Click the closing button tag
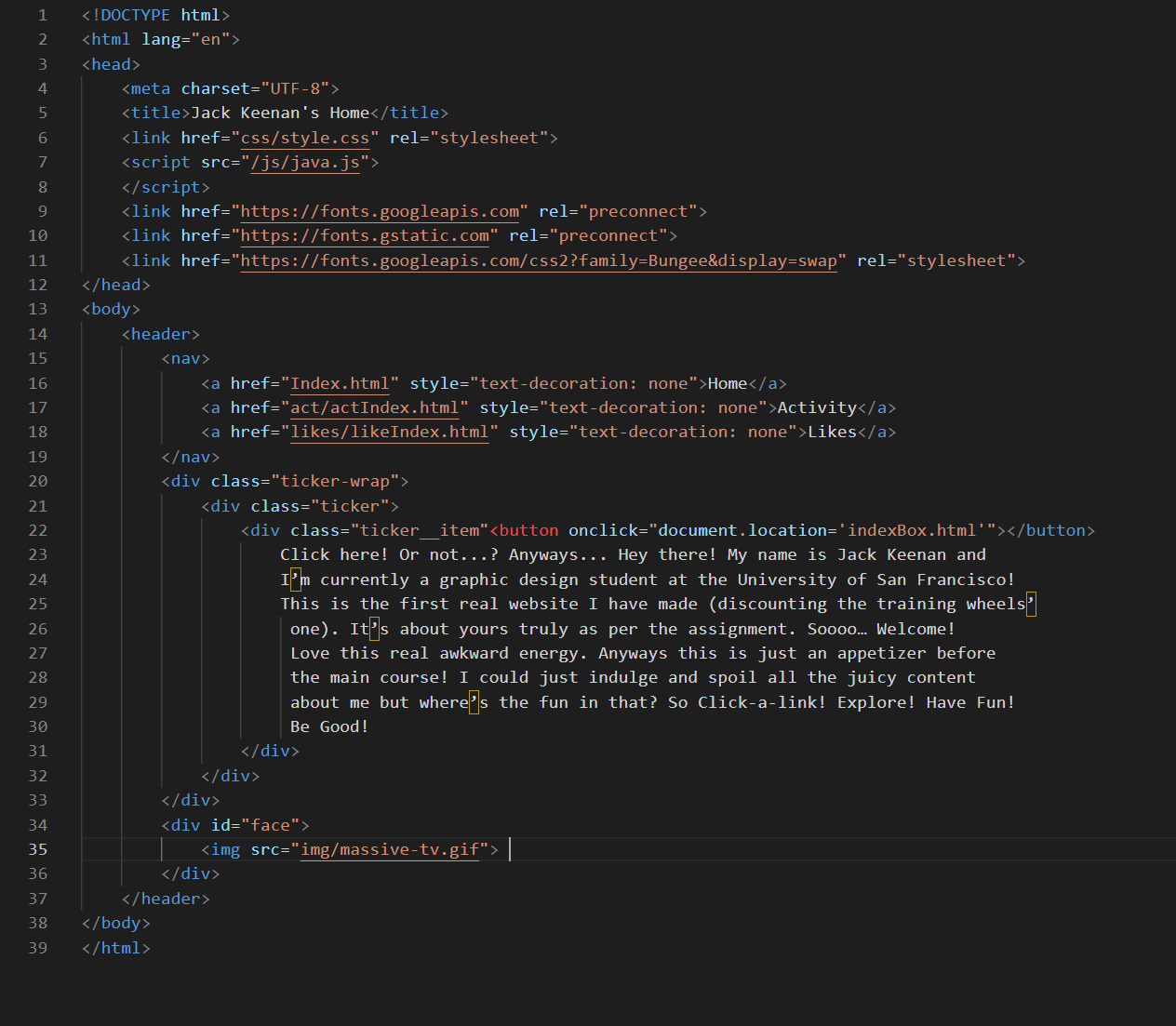The width and height of the screenshot is (1176, 1026). click(1050, 530)
